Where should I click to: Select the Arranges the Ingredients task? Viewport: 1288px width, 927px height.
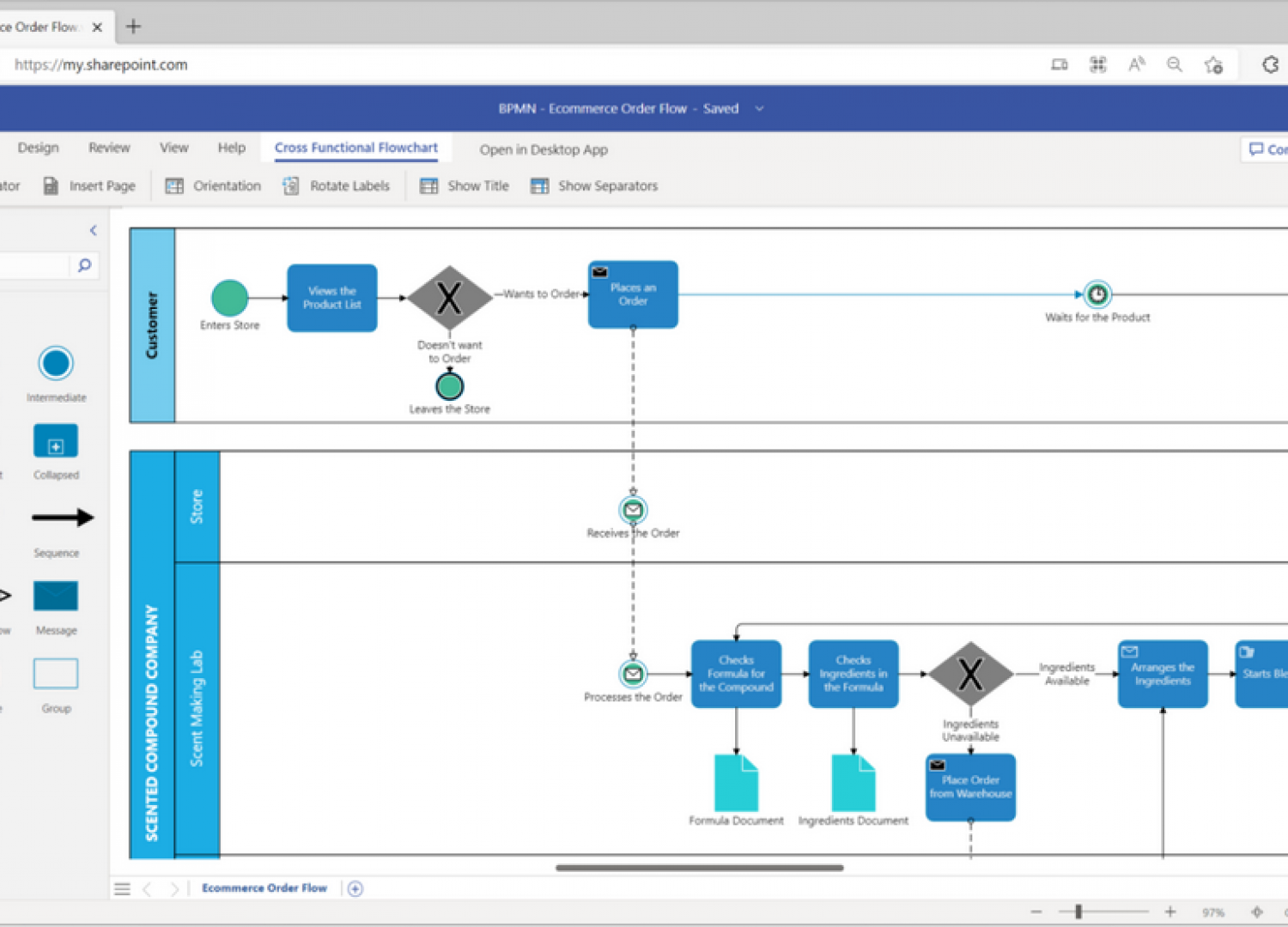click(1163, 674)
